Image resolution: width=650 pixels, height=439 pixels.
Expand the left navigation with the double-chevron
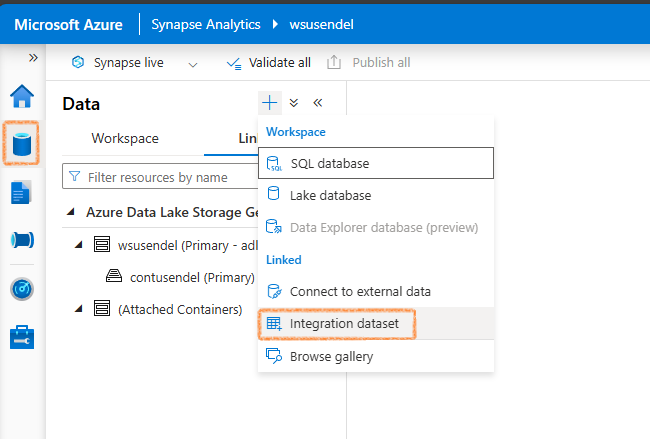(x=33, y=58)
